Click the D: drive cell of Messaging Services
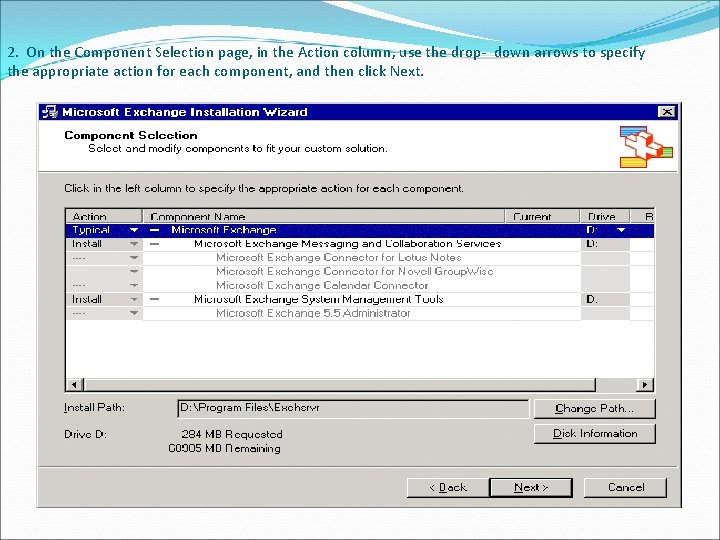This screenshot has width=720, height=540. [x=605, y=244]
